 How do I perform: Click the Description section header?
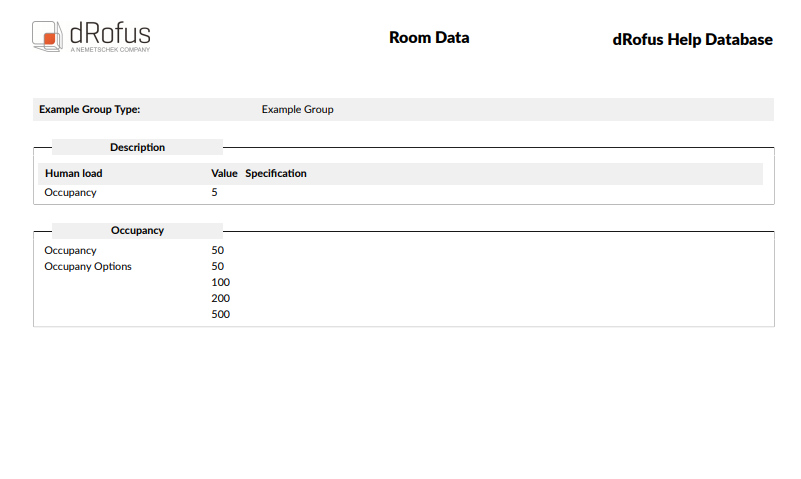(x=137, y=147)
